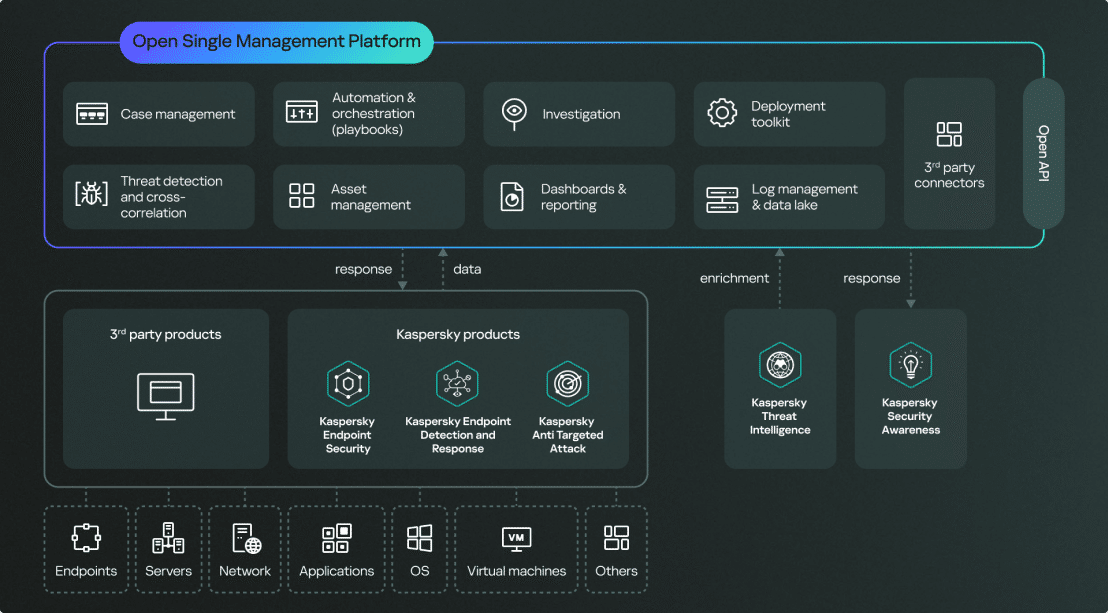The height and width of the screenshot is (613, 1108).
Task: Click the Endpoint Detection and Response icon
Action: point(457,383)
